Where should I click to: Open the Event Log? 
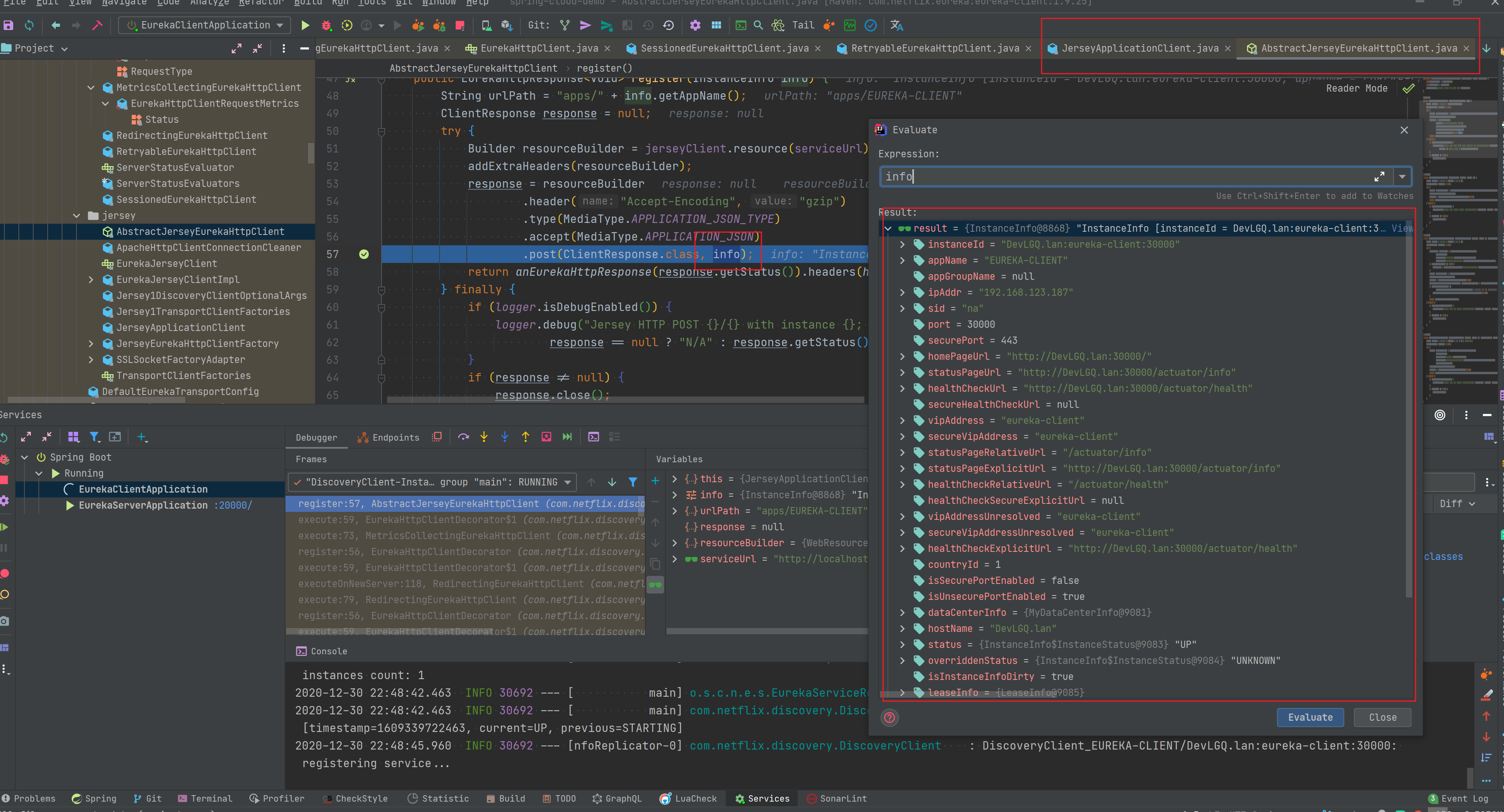(x=1458, y=798)
